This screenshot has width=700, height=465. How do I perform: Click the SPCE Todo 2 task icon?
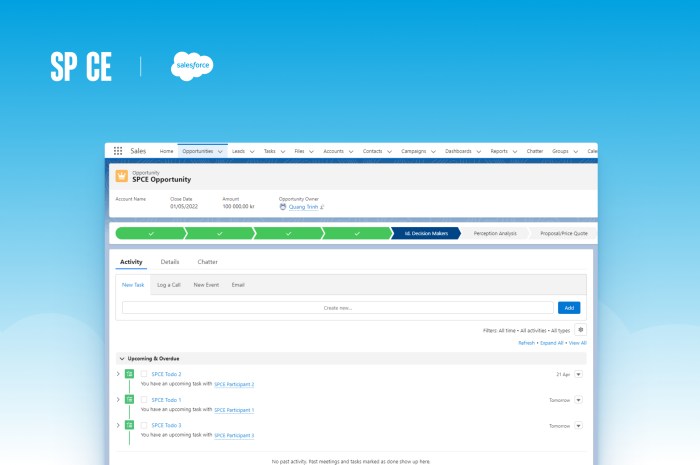tap(129, 374)
